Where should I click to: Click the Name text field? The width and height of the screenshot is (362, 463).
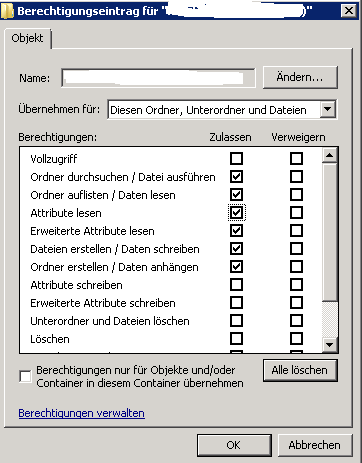(159, 78)
